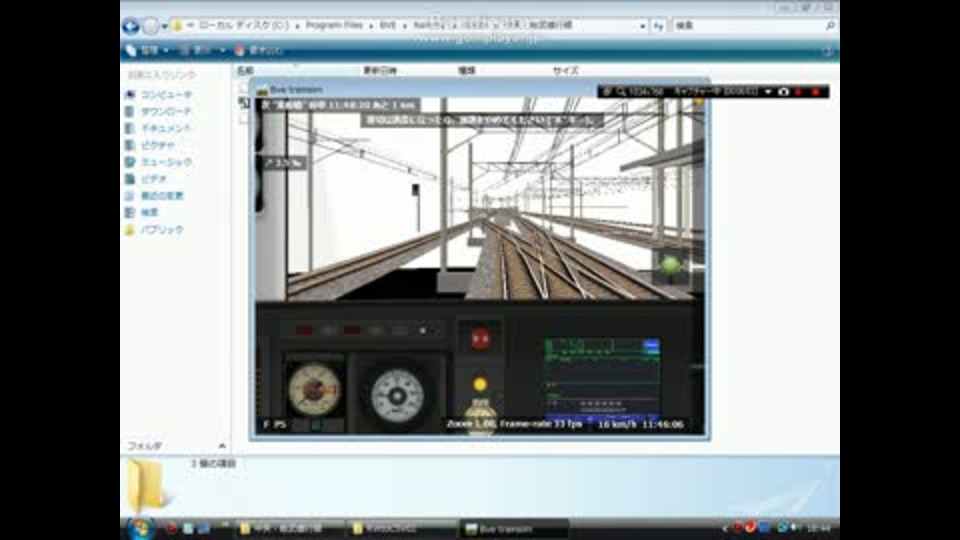Expand the フォルダ folders pane chevron
The width and height of the screenshot is (960, 540).
click(x=222, y=446)
